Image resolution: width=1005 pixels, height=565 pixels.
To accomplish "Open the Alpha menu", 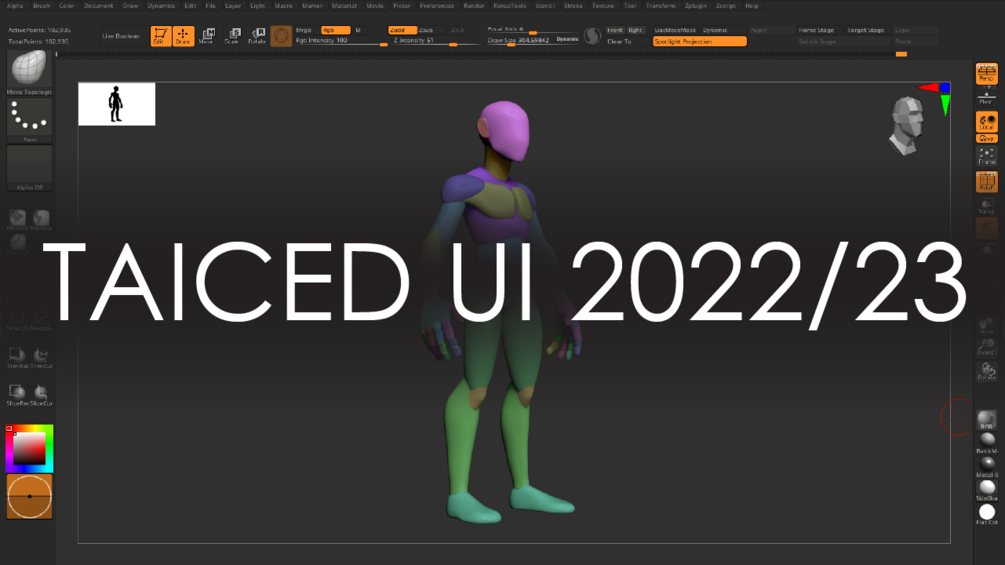I will coord(15,6).
